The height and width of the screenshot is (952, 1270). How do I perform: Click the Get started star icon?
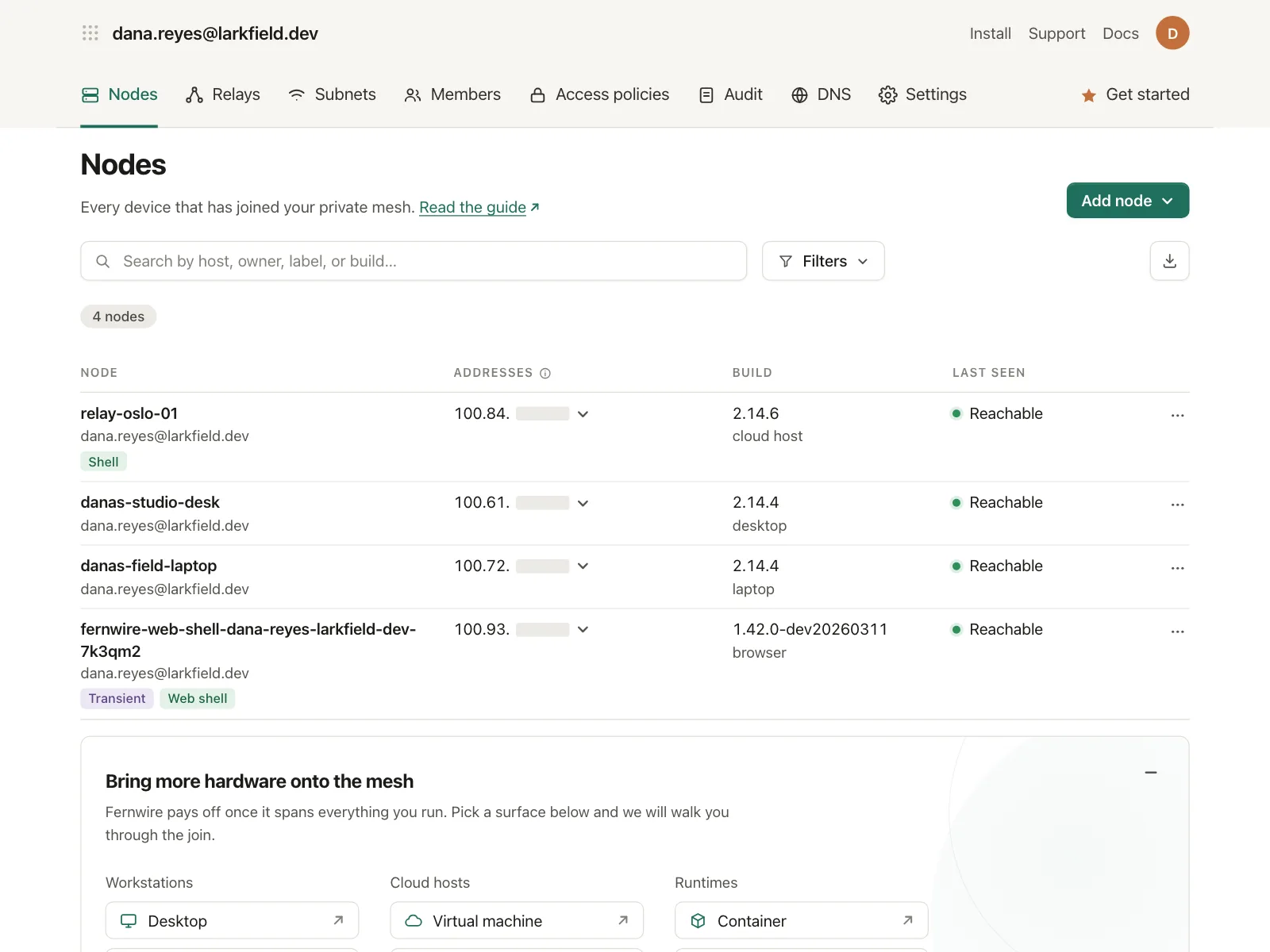[x=1089, y=95]
